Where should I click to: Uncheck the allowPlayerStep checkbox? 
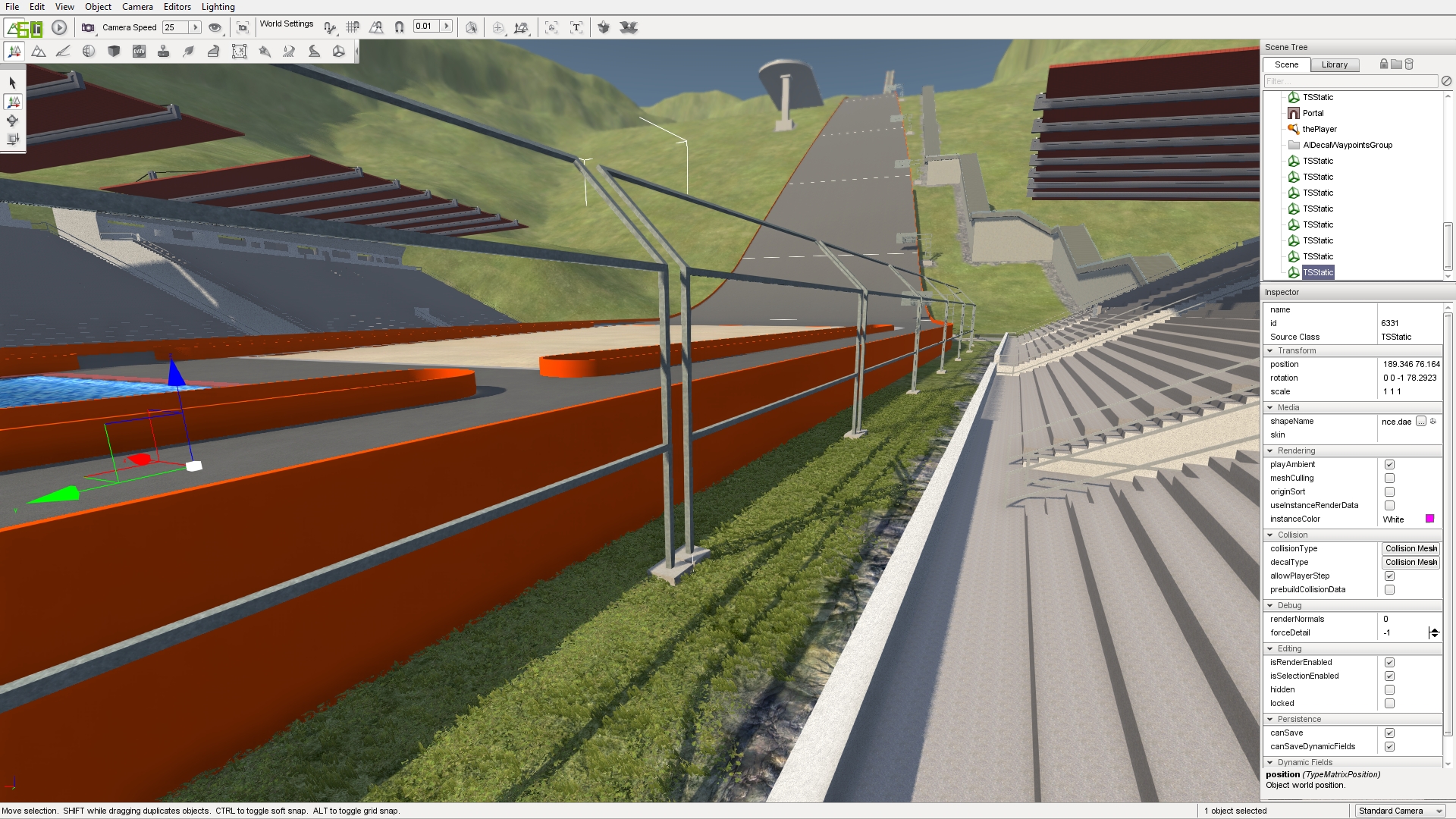tap(1389, 576)
